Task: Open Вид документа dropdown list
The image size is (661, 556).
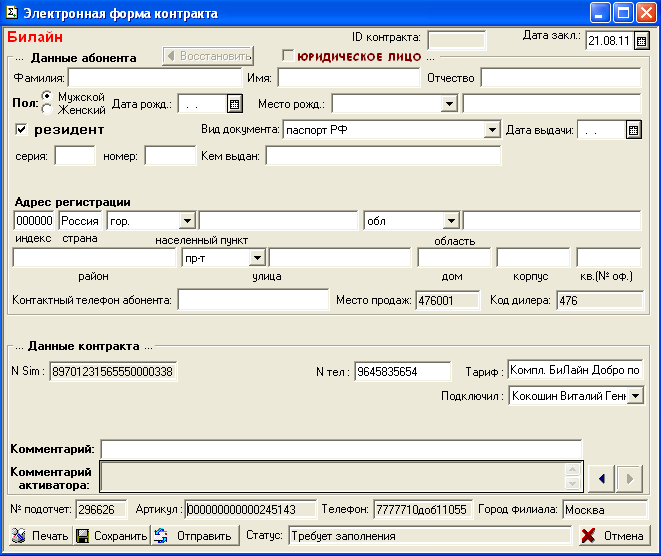Action: click(492, 129)
